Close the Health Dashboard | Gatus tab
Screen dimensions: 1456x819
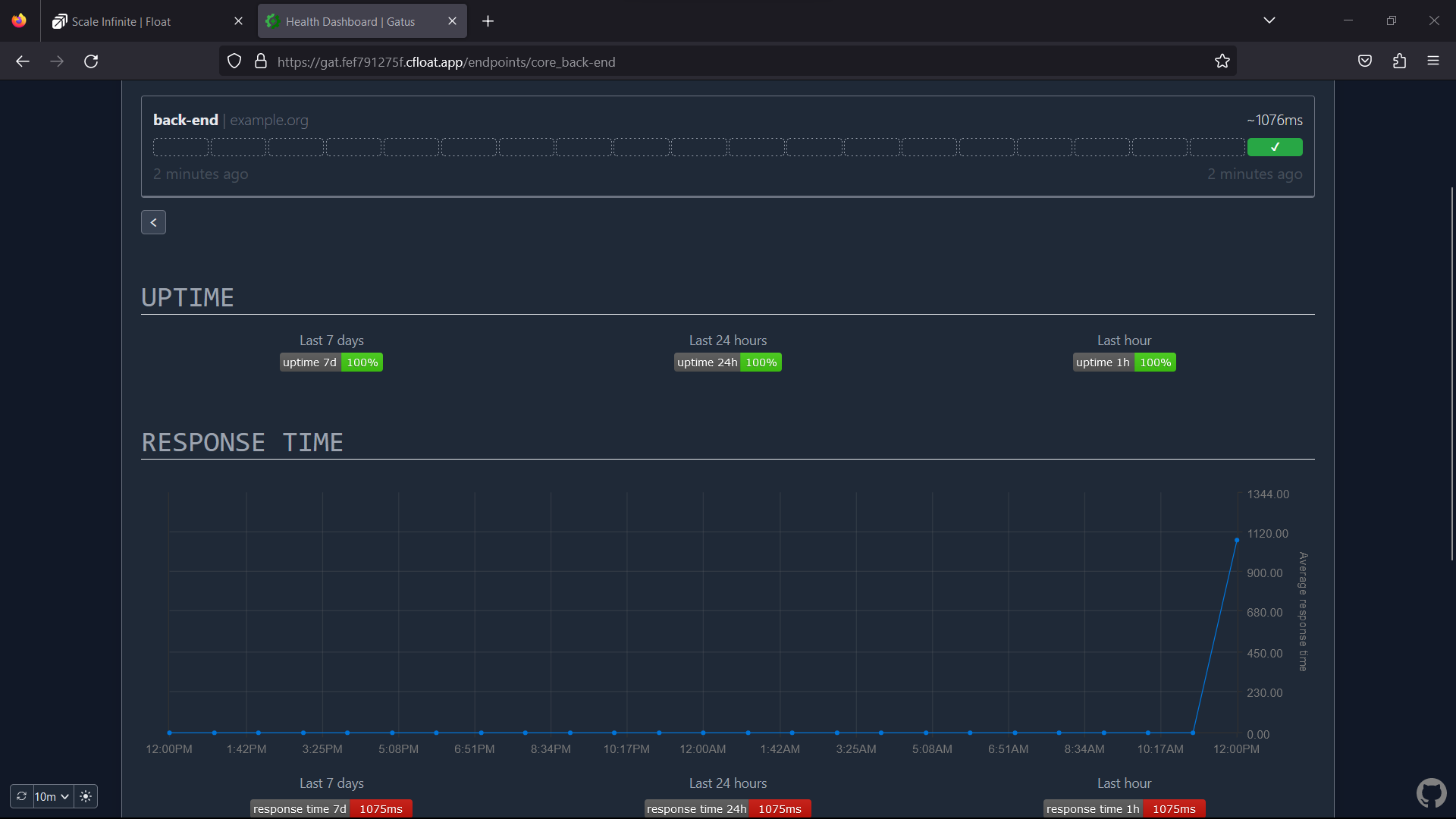coord(452,21)
